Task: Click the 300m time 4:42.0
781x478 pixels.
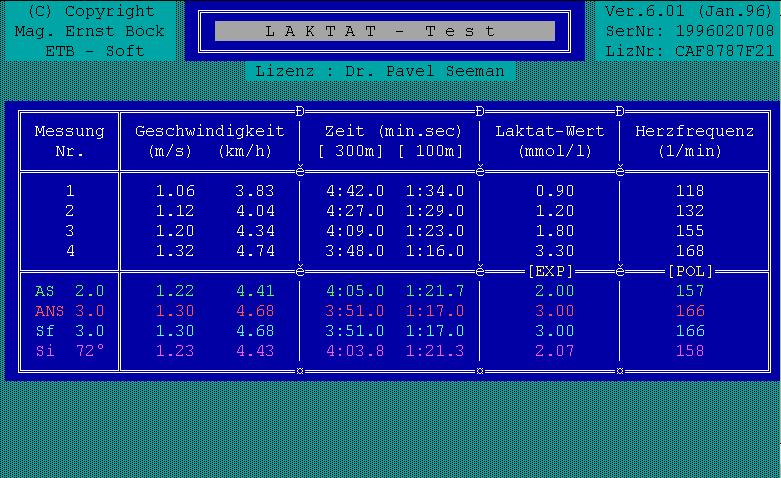Action: [x=355, y=191]
